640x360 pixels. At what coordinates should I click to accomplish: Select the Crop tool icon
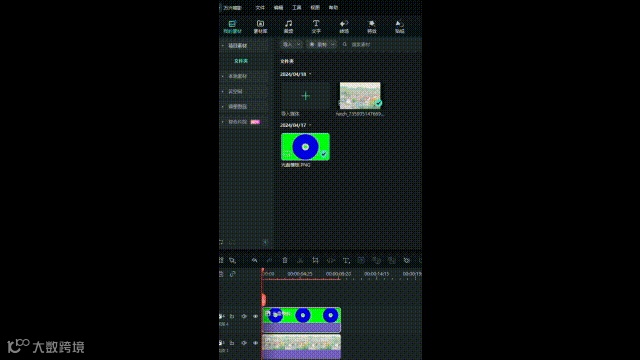tap(316, 260)
